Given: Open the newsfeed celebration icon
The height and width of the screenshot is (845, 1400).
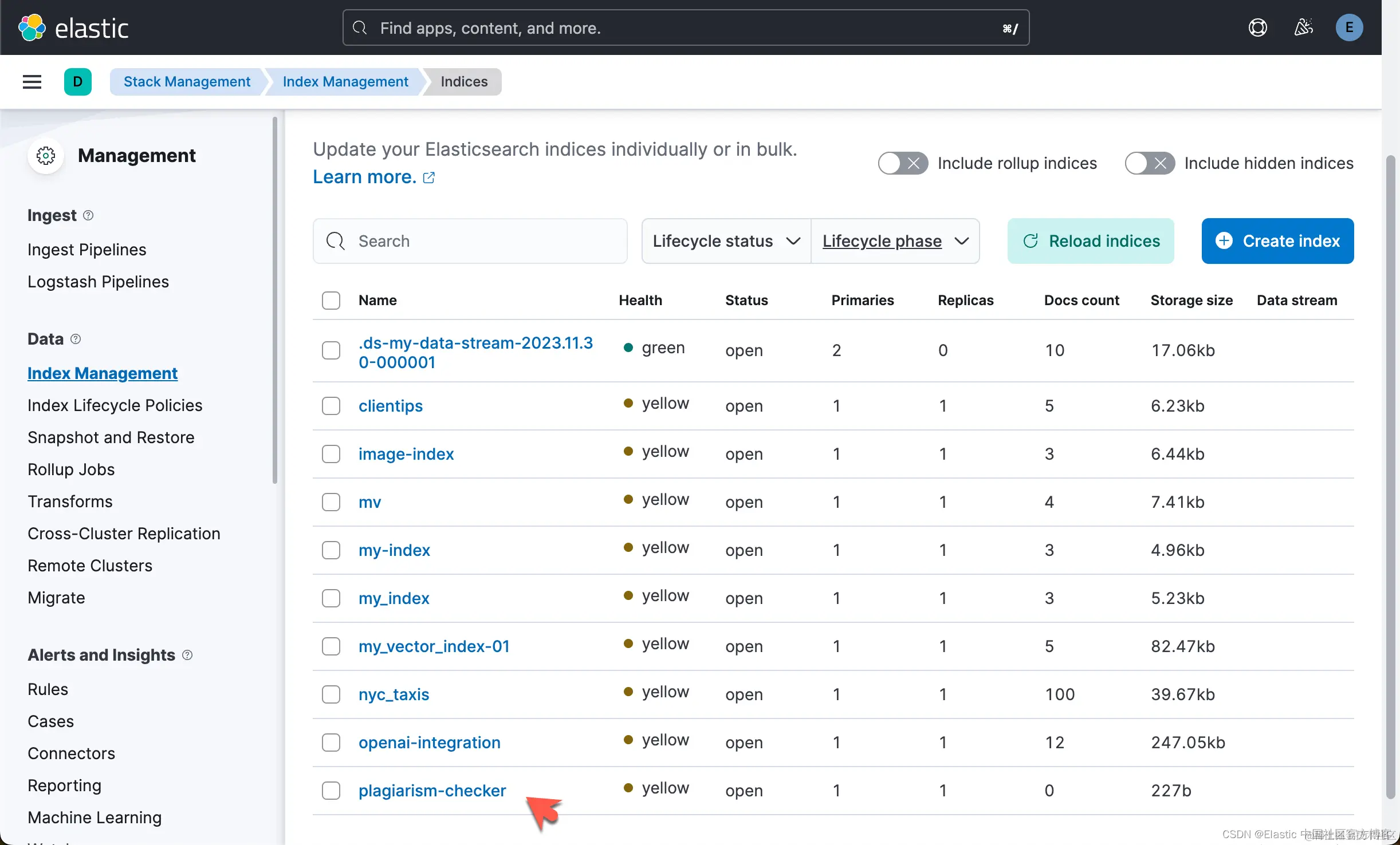Looking at the screenshot, I should coord(1303,27).
